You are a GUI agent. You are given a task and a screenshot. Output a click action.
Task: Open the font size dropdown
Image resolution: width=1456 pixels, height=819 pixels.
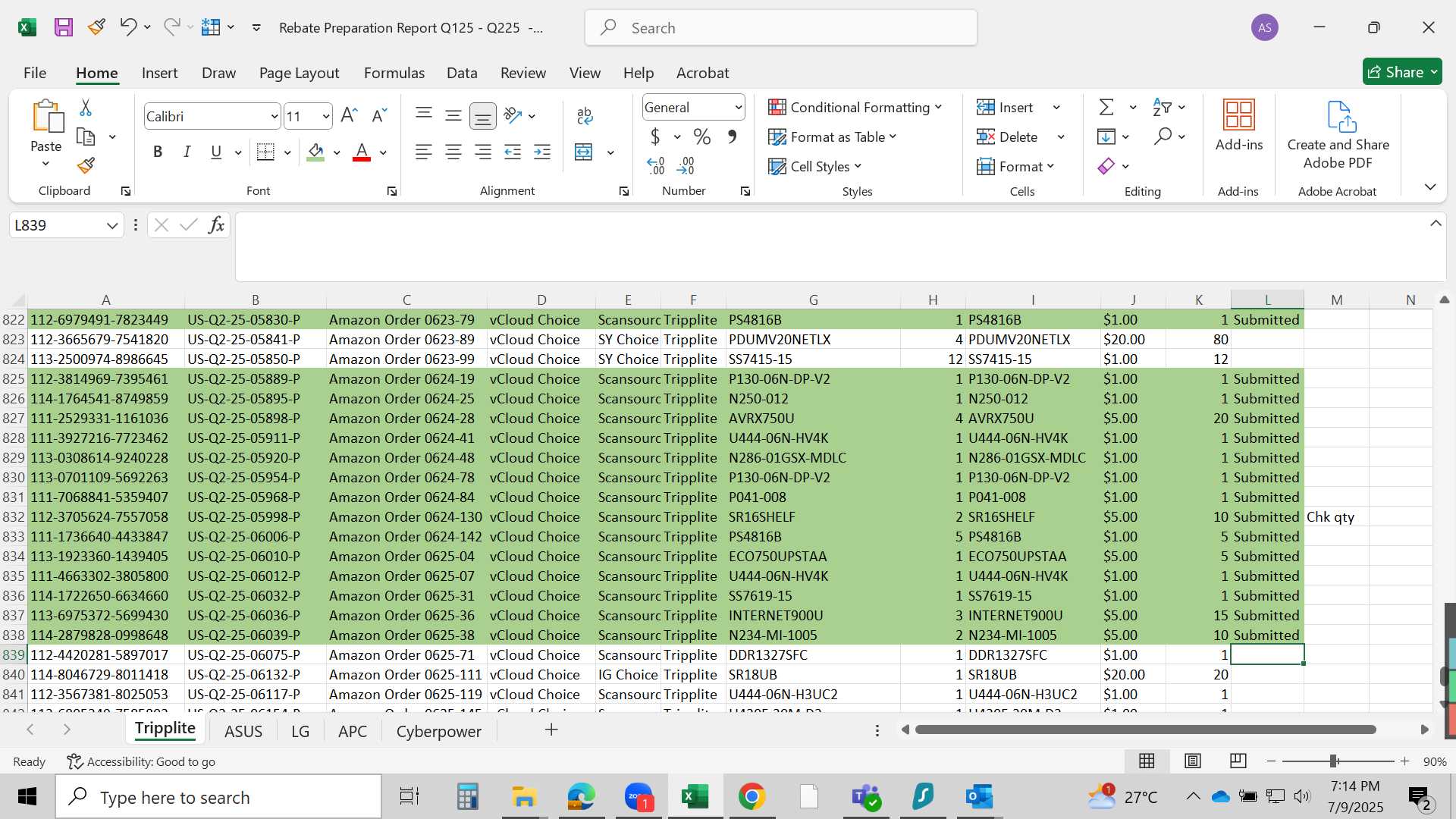tap(326, 117)
